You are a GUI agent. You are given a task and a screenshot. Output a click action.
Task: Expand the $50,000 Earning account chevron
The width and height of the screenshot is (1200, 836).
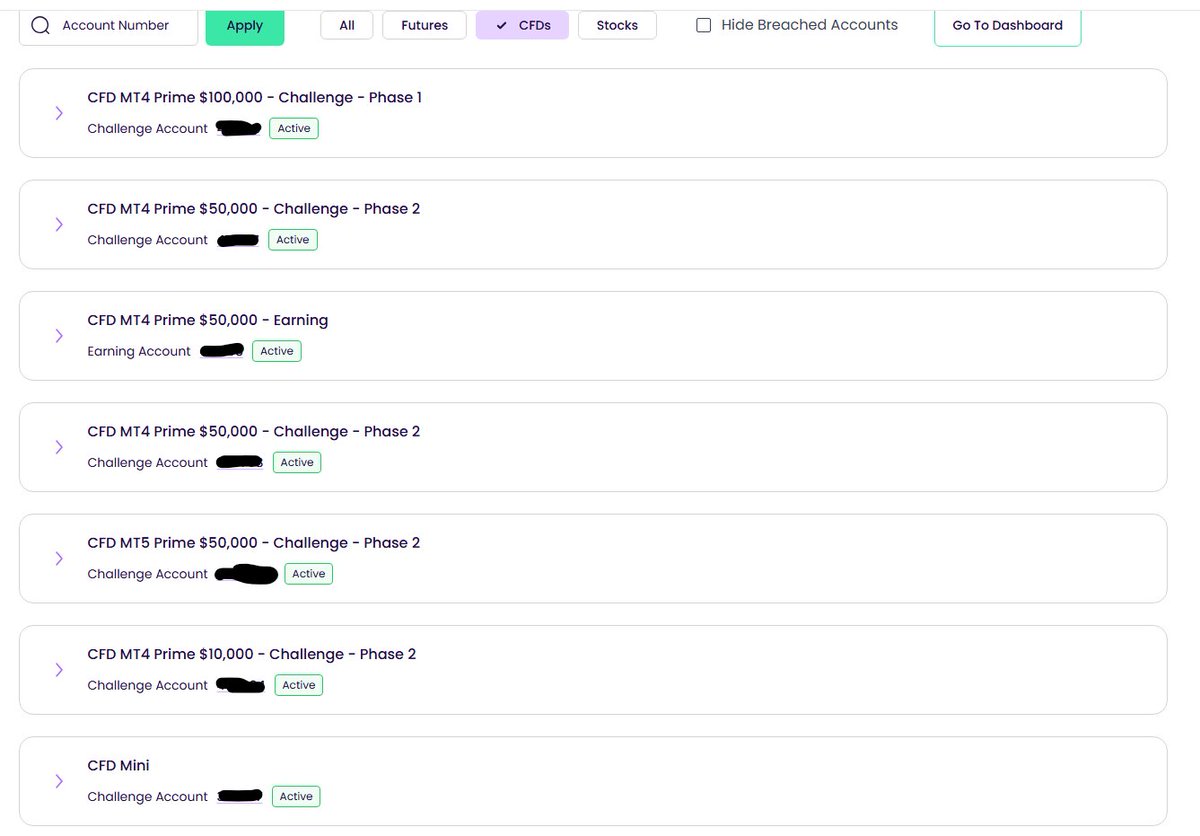59,336
